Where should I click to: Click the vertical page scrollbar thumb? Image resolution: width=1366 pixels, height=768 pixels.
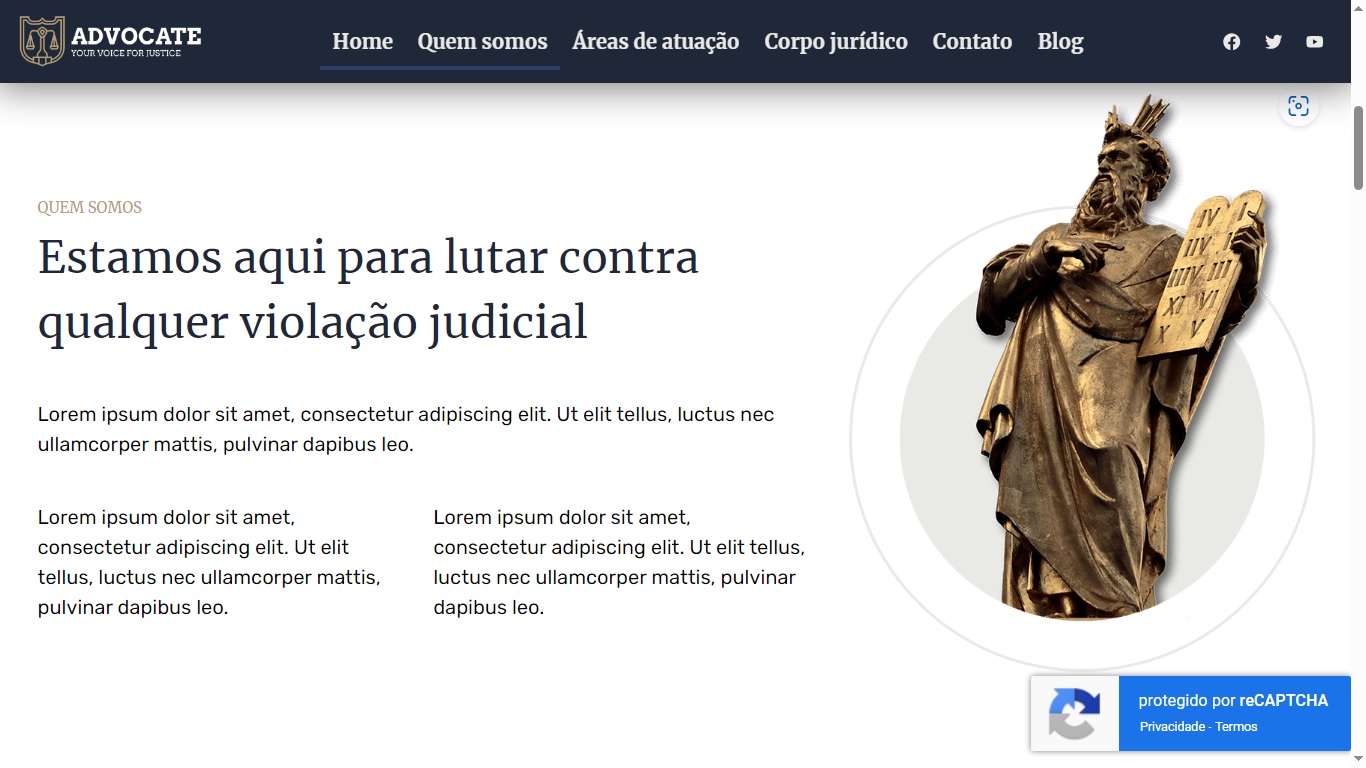click(x=1358, y=146)
